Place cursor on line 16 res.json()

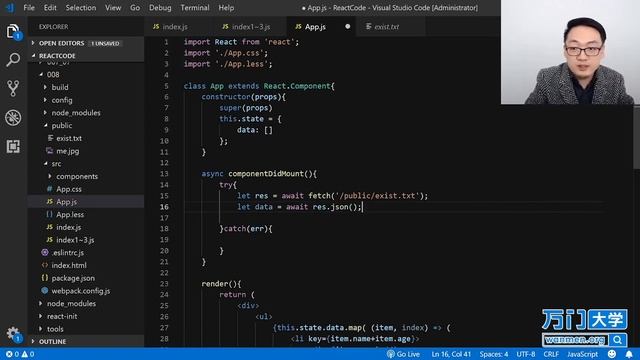336,207
